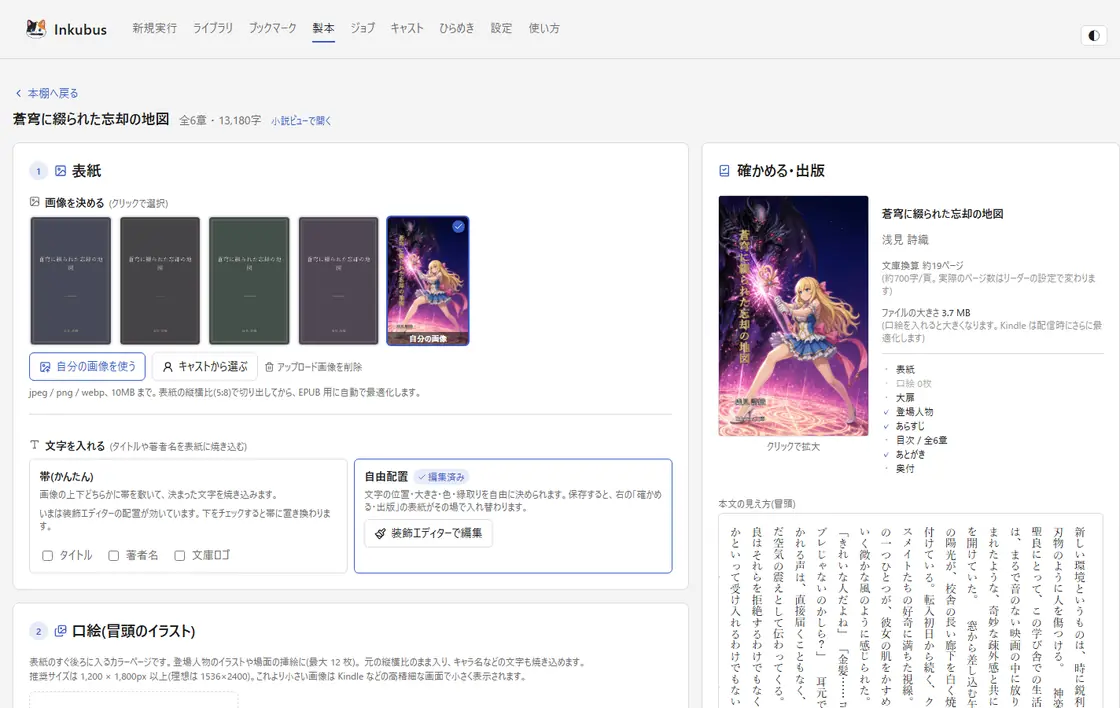The image size is (1120, 708).
Task: Select the green cover template
Action: coord(249,281)
